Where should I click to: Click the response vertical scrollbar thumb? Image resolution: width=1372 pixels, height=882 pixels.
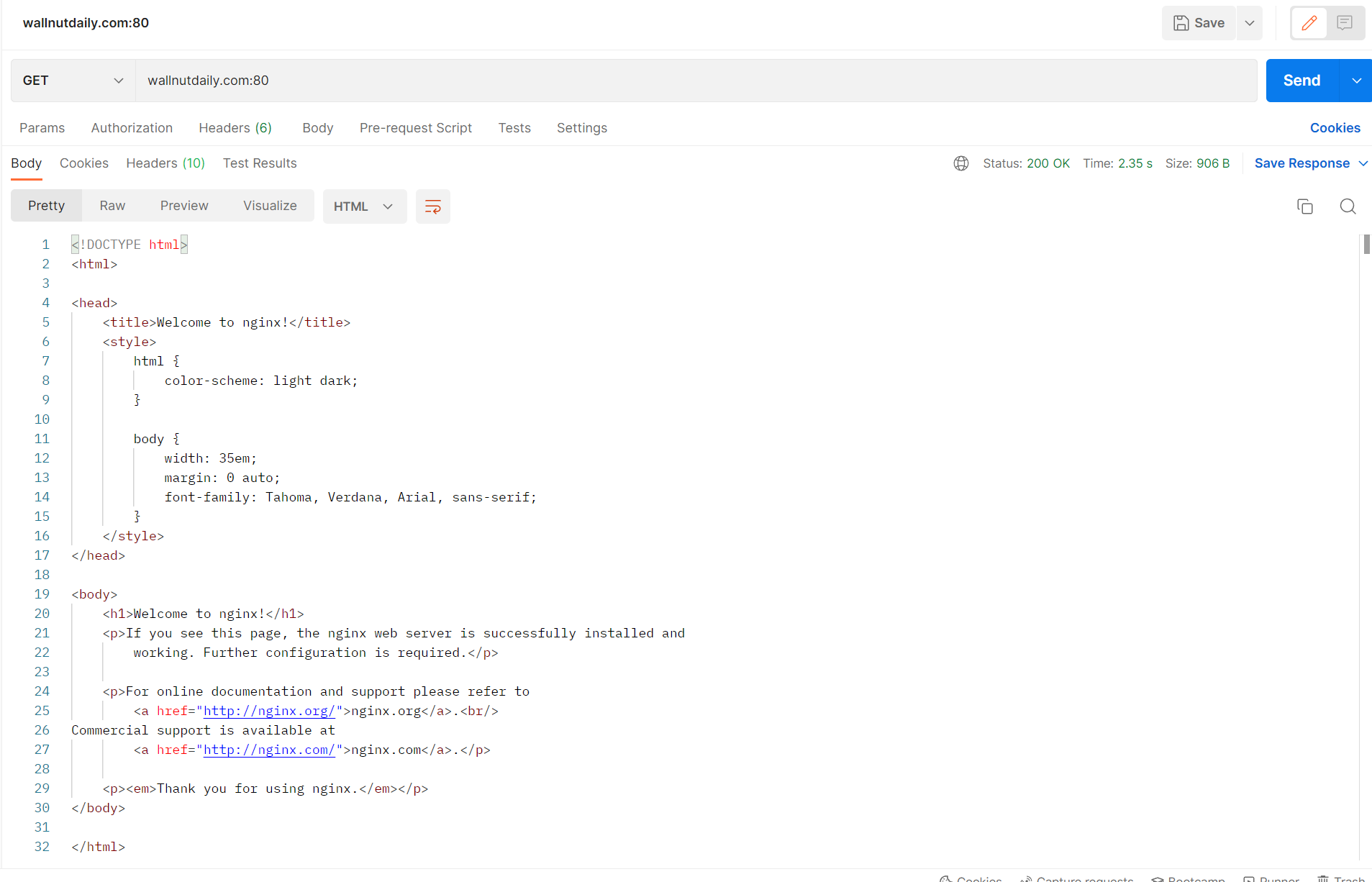pyautogui.click(x=1367, y=245)
